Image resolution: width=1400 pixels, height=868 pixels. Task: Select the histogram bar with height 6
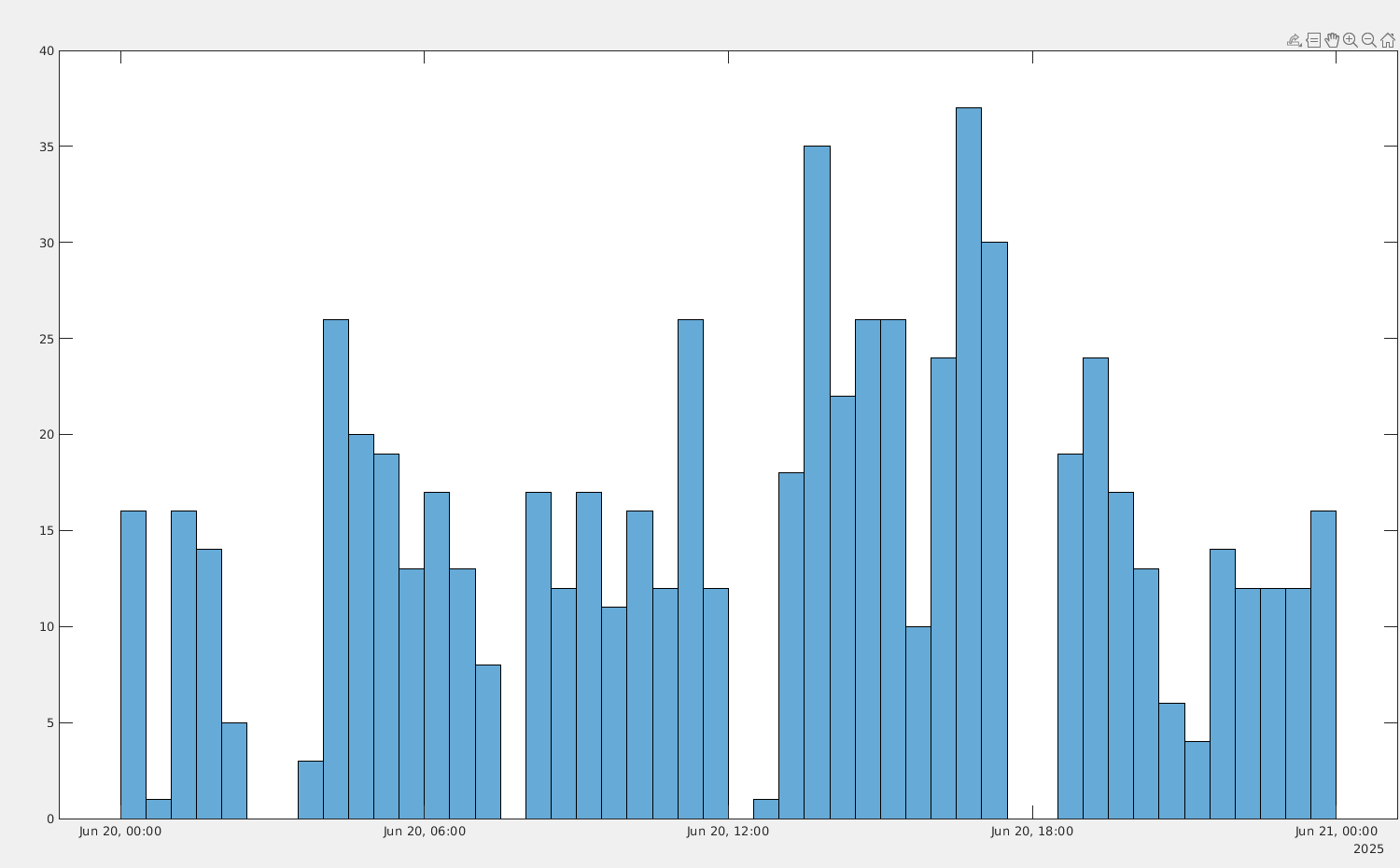(1172, 761)
